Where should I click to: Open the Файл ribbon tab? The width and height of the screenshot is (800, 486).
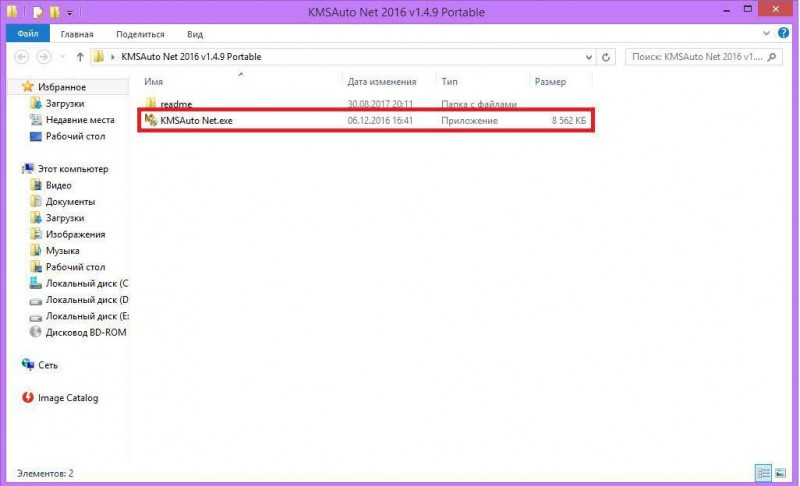coord(28,34)
